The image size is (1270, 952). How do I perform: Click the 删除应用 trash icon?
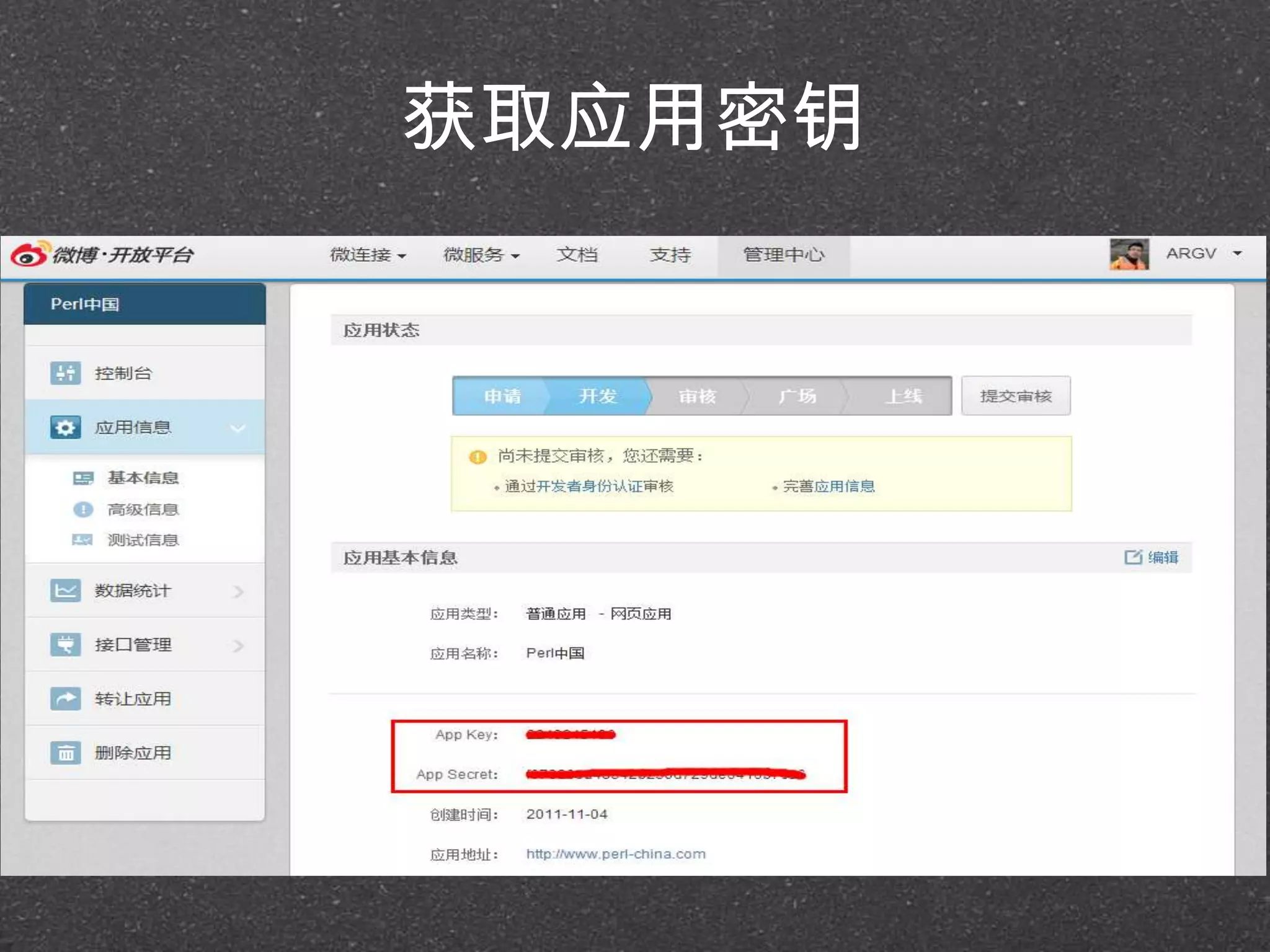65,752
